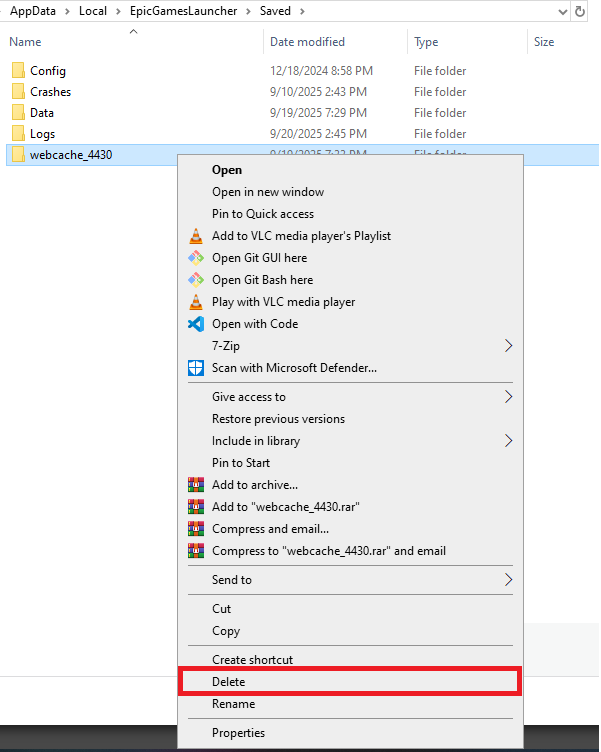The image size is (601, 752).
Task: Select the Crashes folder row
Action: click(x=50, y=92)
